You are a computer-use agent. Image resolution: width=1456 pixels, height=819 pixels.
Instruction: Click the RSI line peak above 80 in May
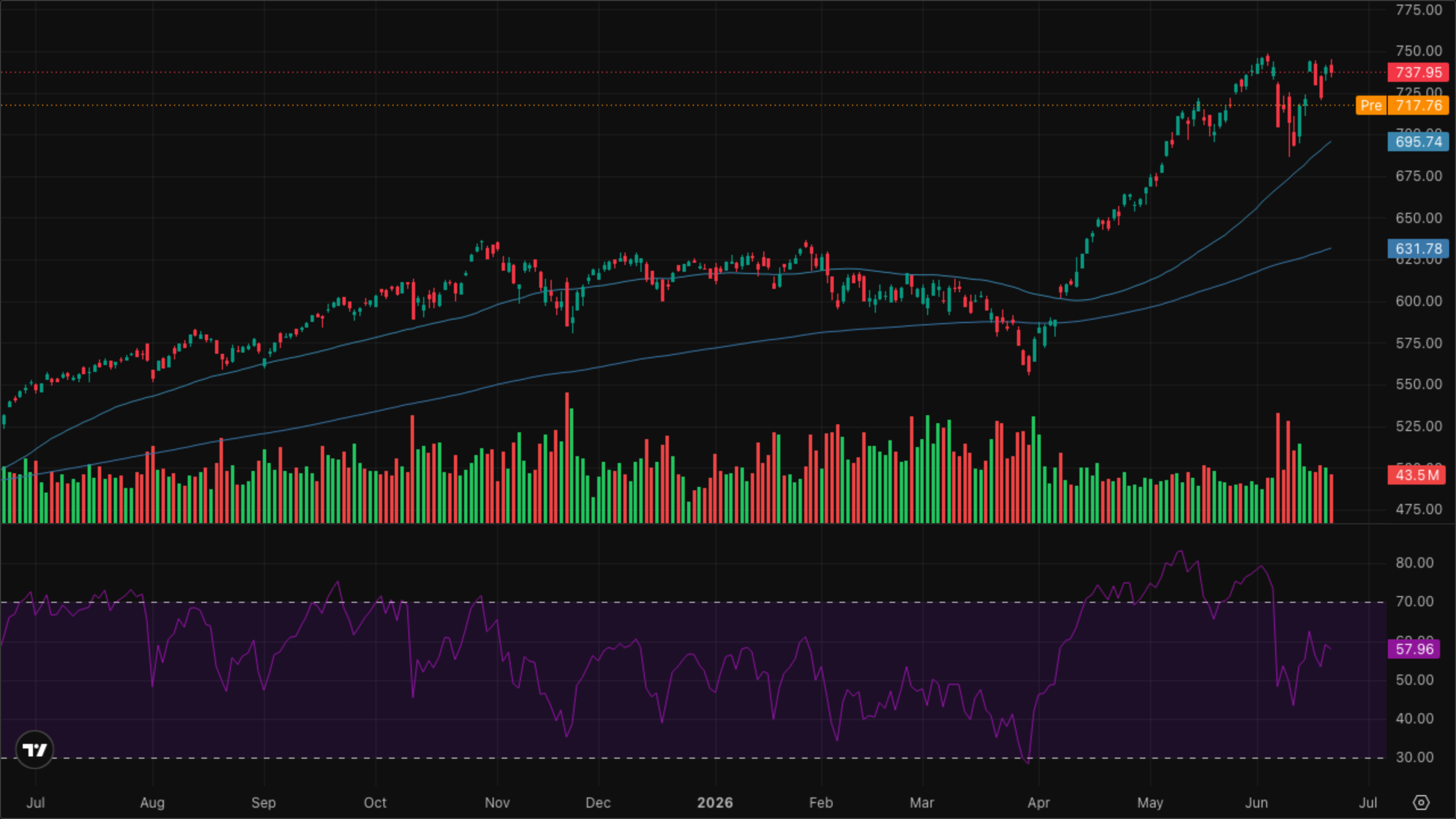click(x=1180, y=551)
